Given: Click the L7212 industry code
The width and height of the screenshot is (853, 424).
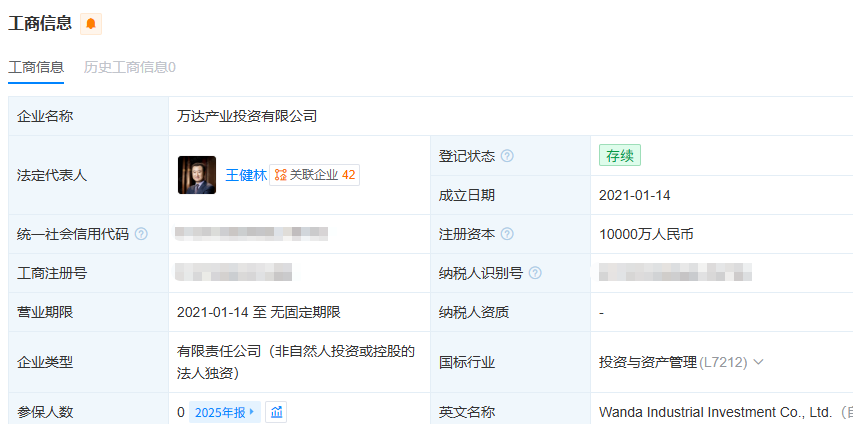Looking at the screenshot, I should (x=723, y=362).
